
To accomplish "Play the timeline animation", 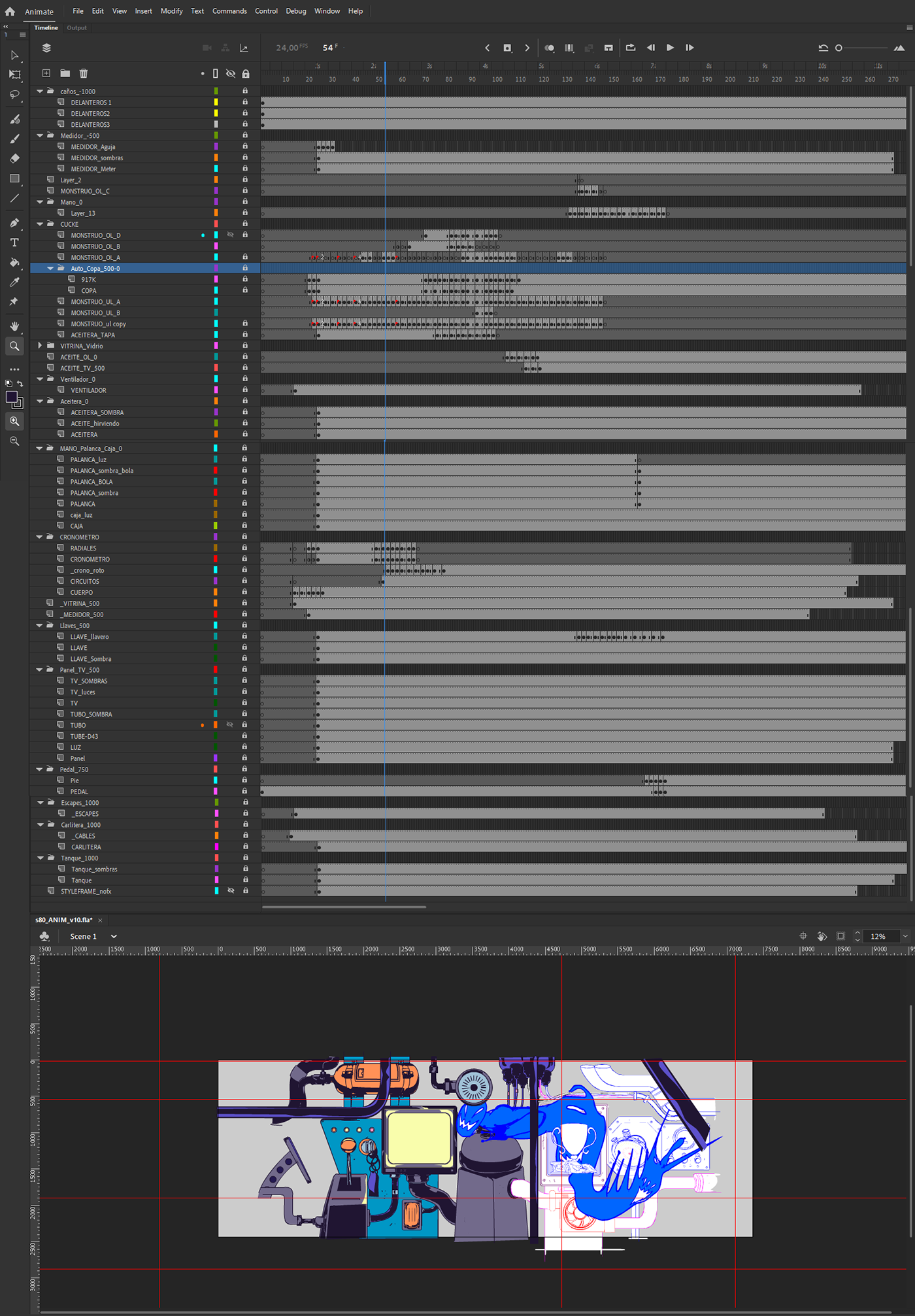I will [670, 48].
